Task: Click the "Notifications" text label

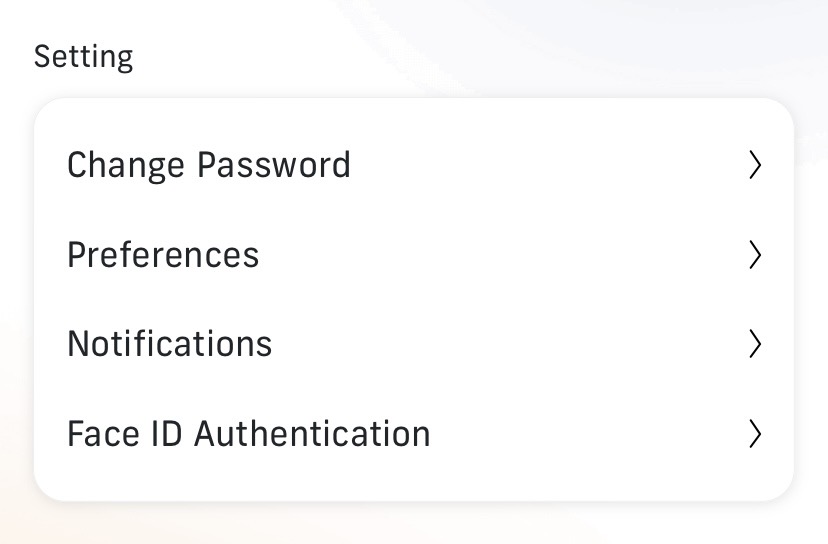Action: [170, 344]
